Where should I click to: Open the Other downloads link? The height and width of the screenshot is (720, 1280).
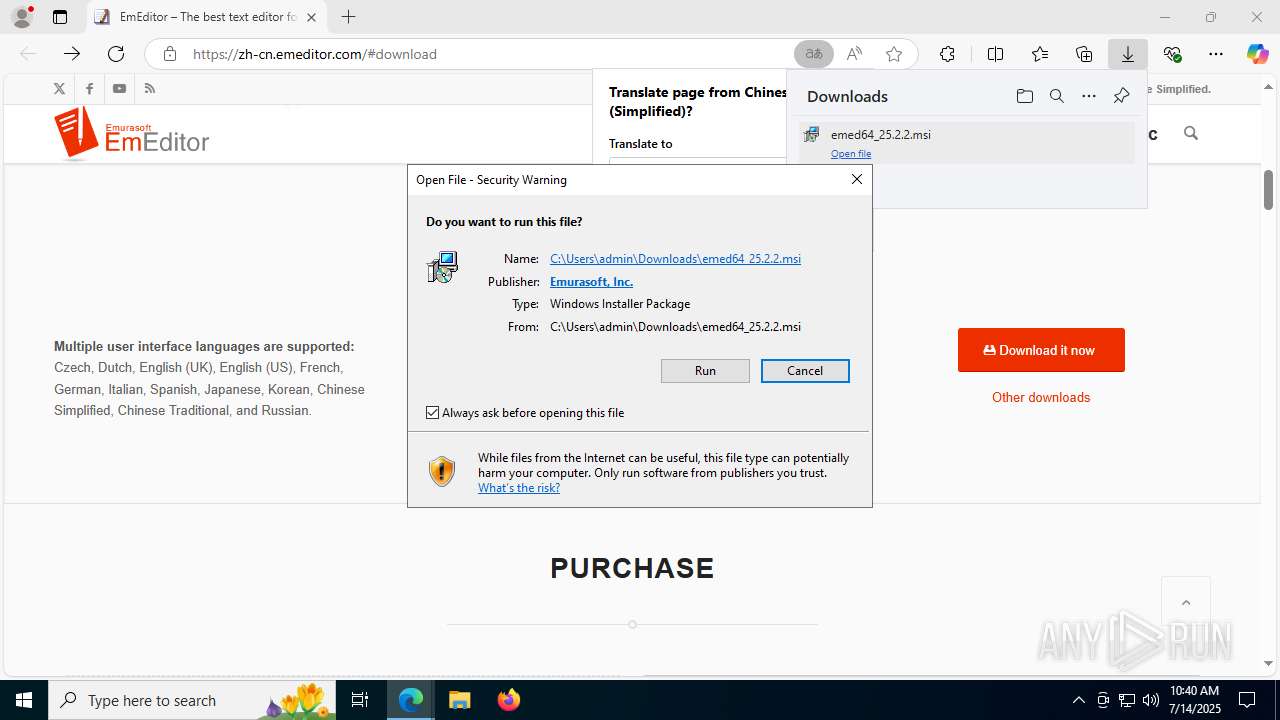(x=1041, y=397)
